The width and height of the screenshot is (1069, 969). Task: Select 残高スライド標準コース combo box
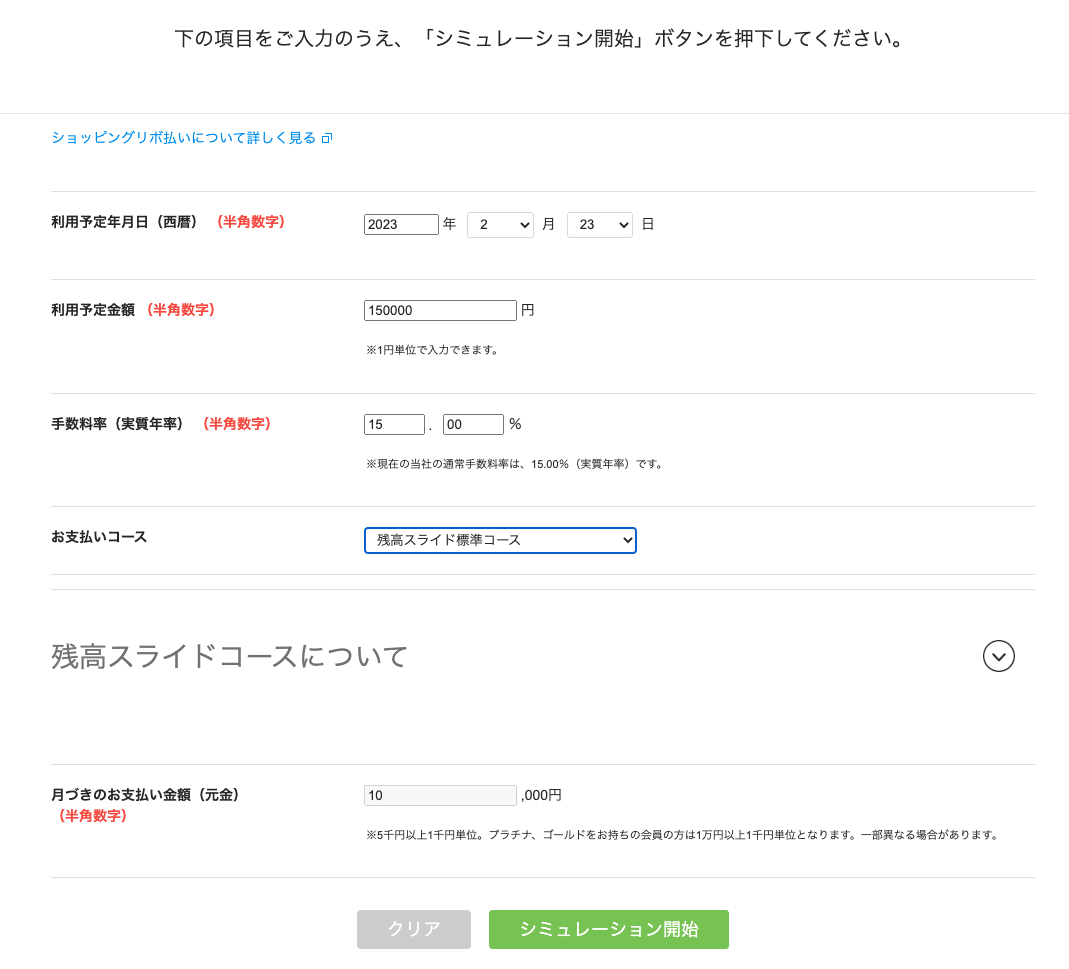(500, 540)
